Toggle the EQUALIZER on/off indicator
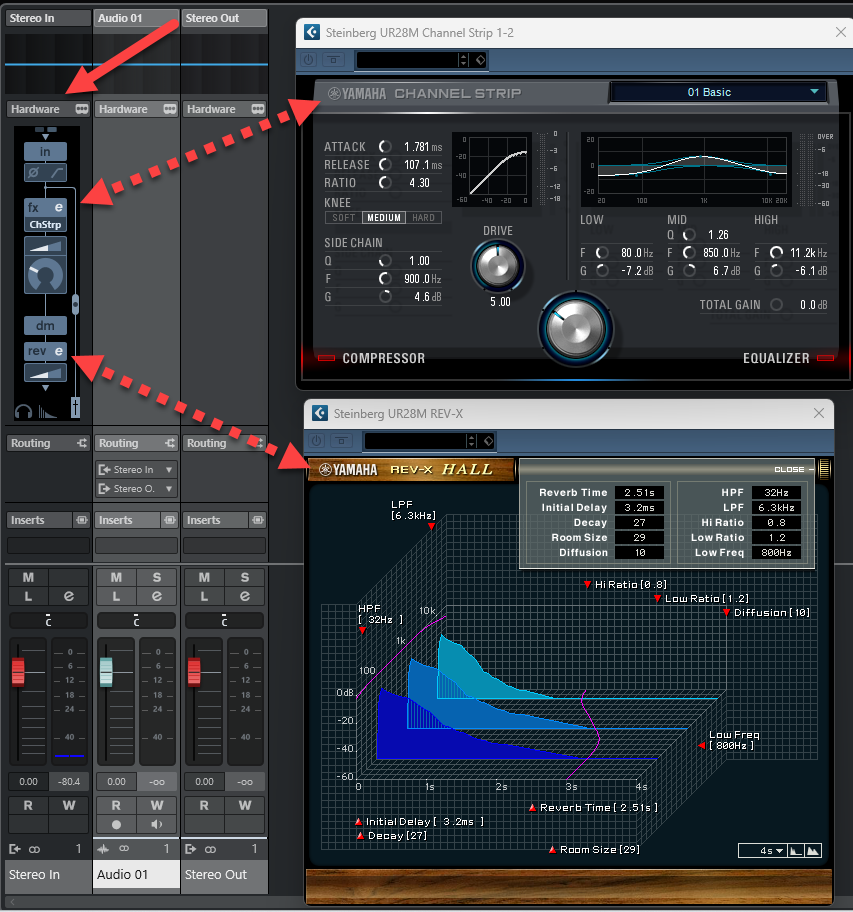The width and height of the screenshot is (853, 912). (826, 358)
